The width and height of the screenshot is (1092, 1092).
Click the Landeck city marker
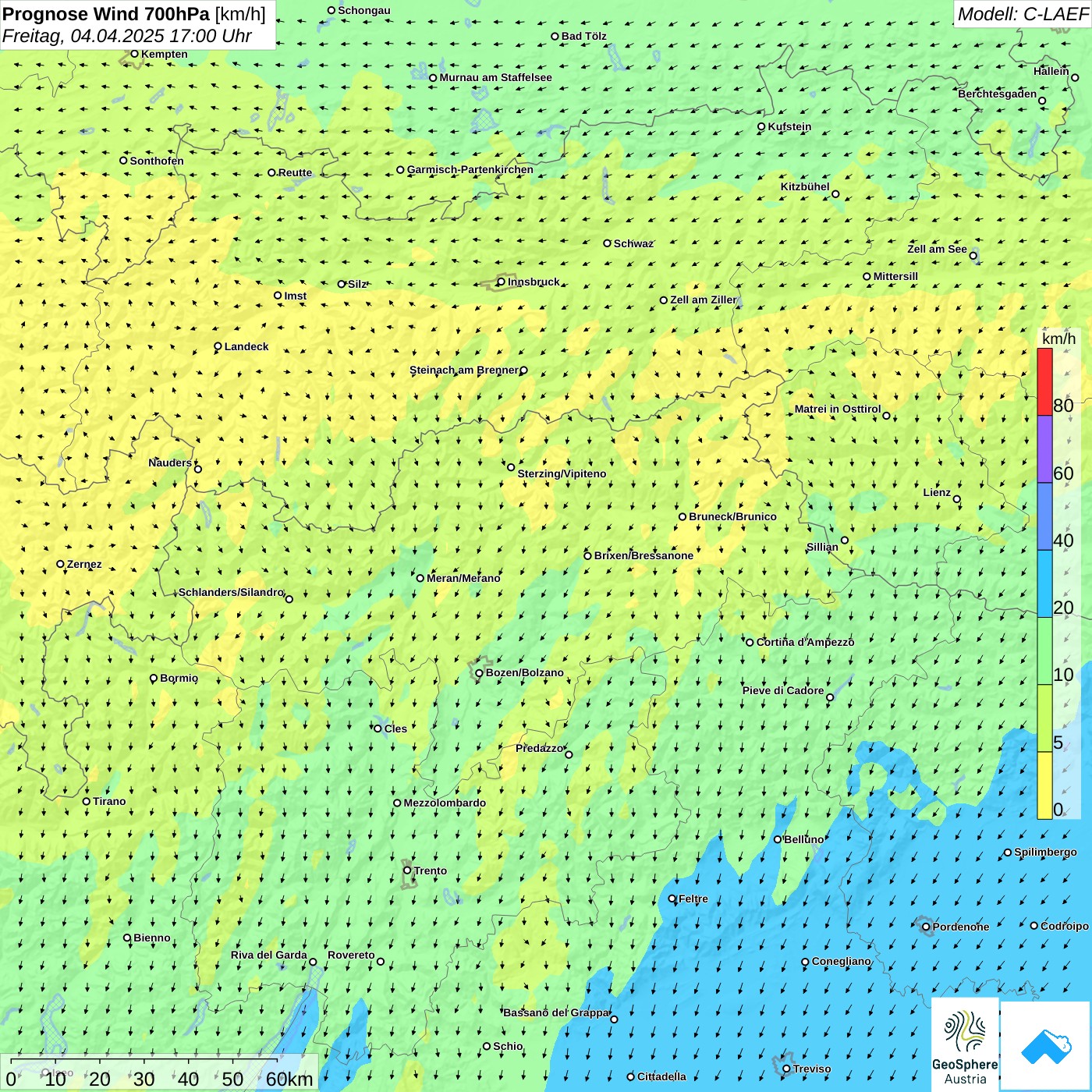point(218,346)
